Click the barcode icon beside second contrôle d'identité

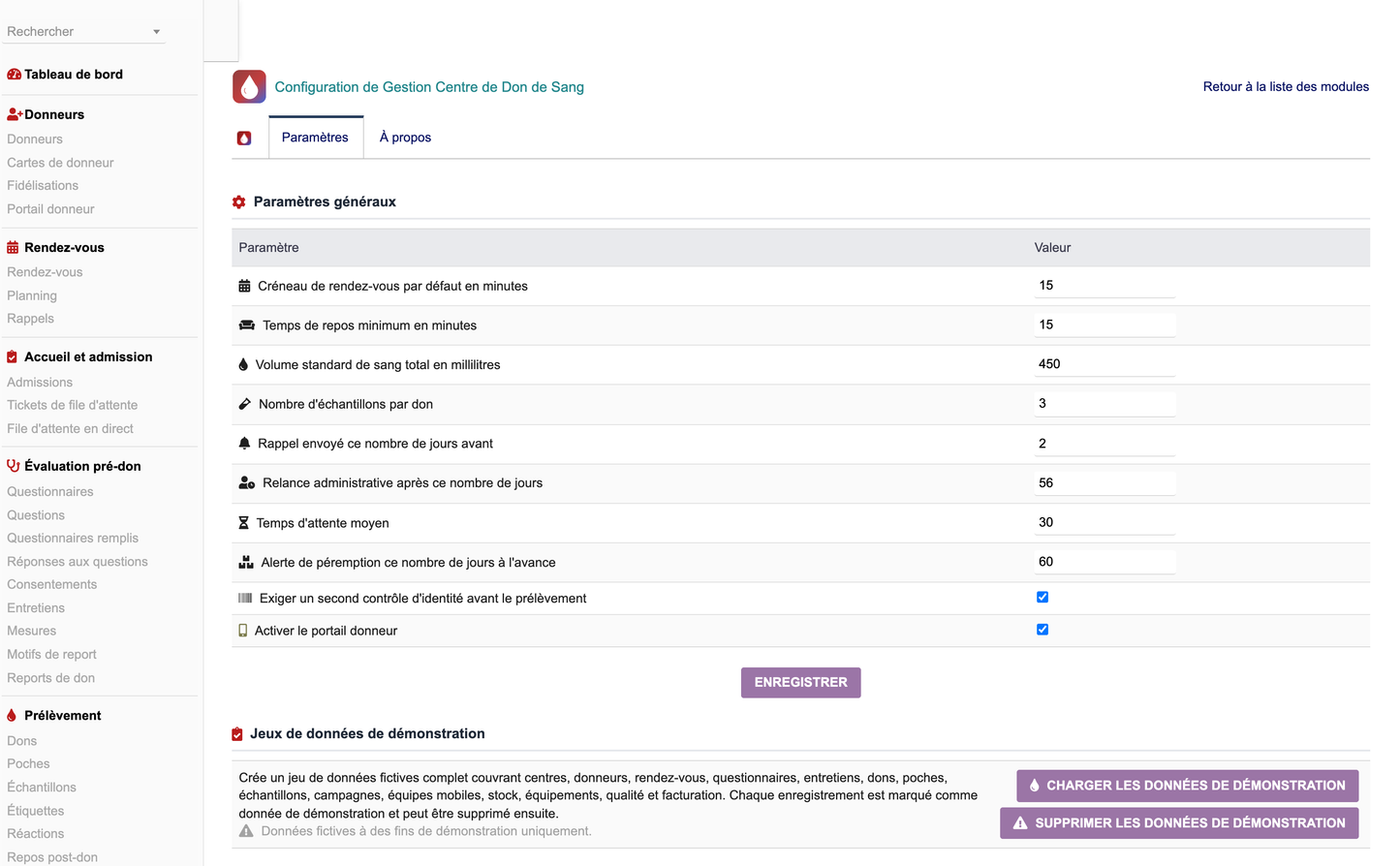[245, 599]
